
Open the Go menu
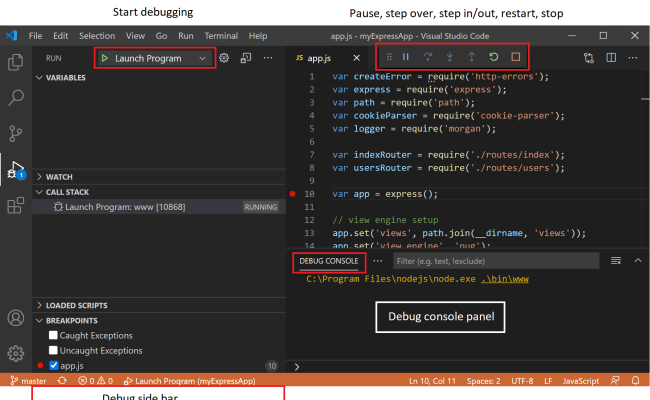(161, 36)
